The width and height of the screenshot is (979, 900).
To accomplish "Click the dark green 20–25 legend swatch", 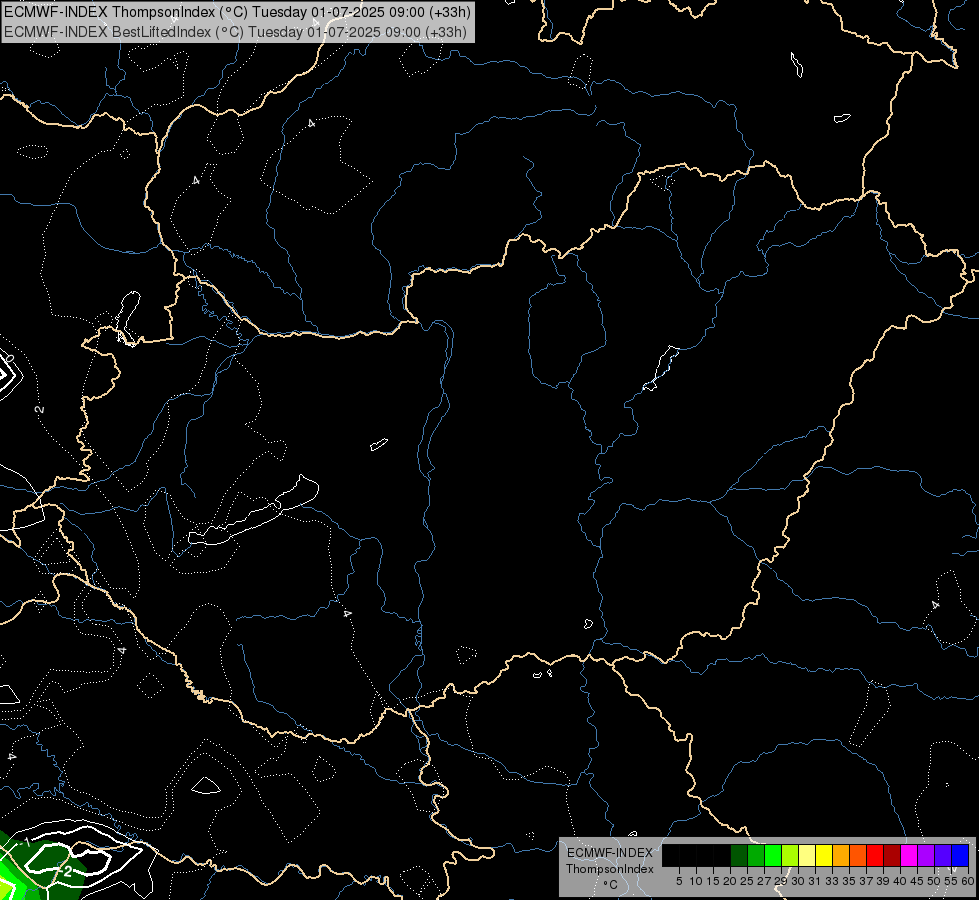I will [x=739, y=855].
